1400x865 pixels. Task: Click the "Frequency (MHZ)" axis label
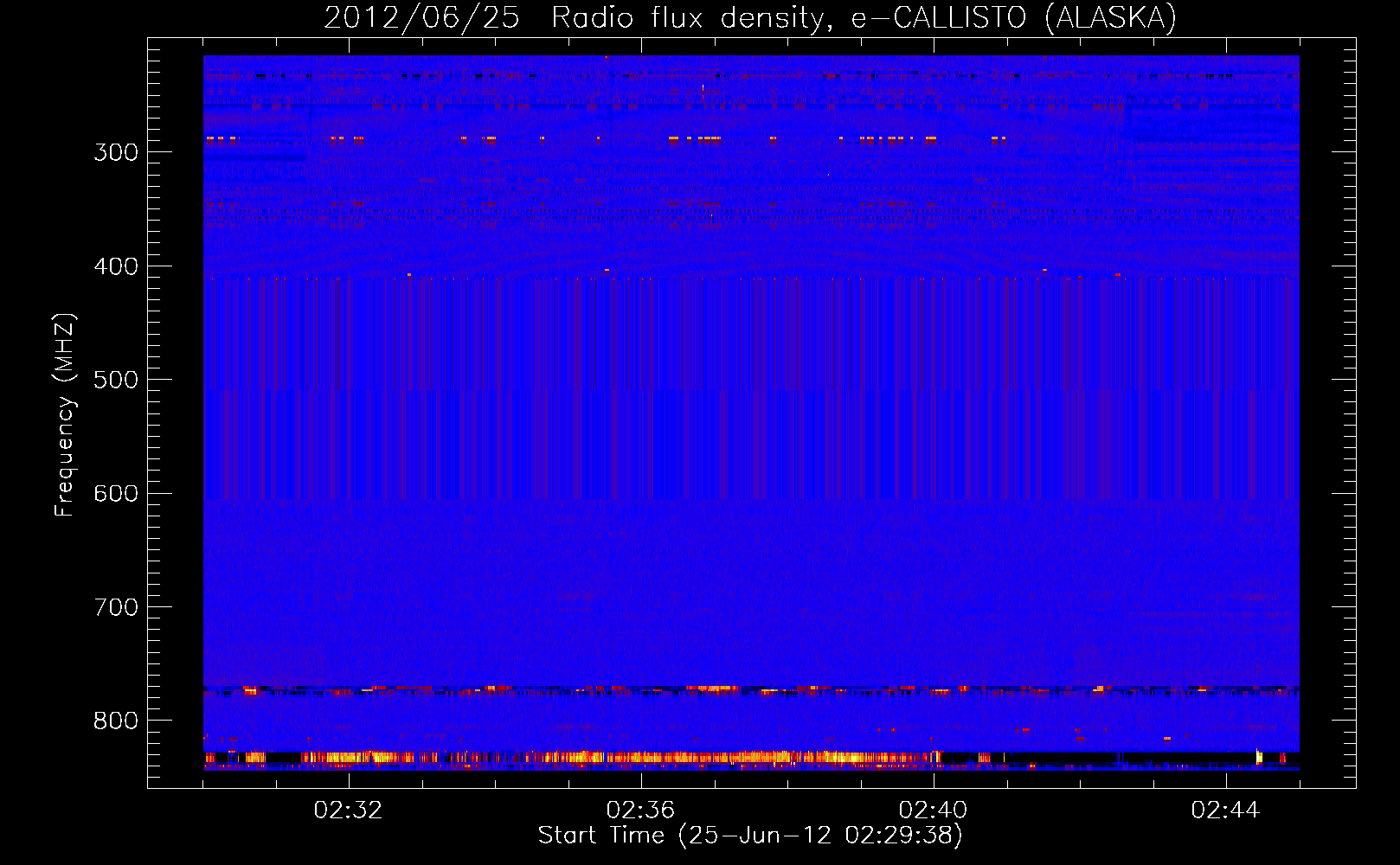65,414
